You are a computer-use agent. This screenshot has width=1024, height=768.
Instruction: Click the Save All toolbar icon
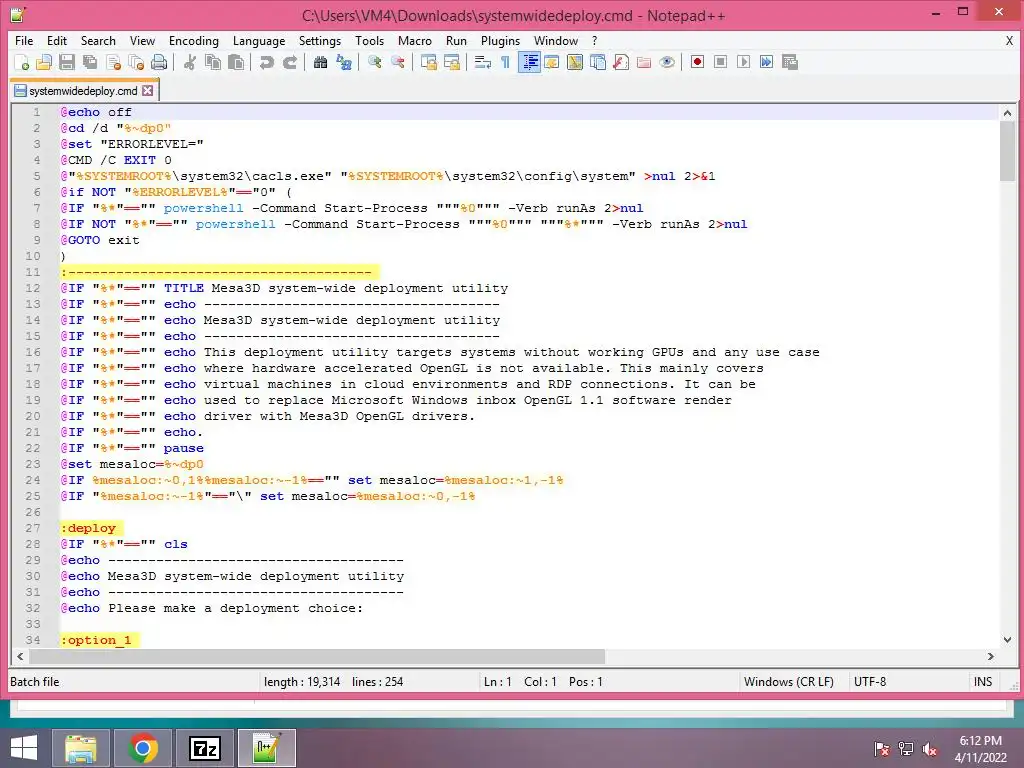[90, 62]
